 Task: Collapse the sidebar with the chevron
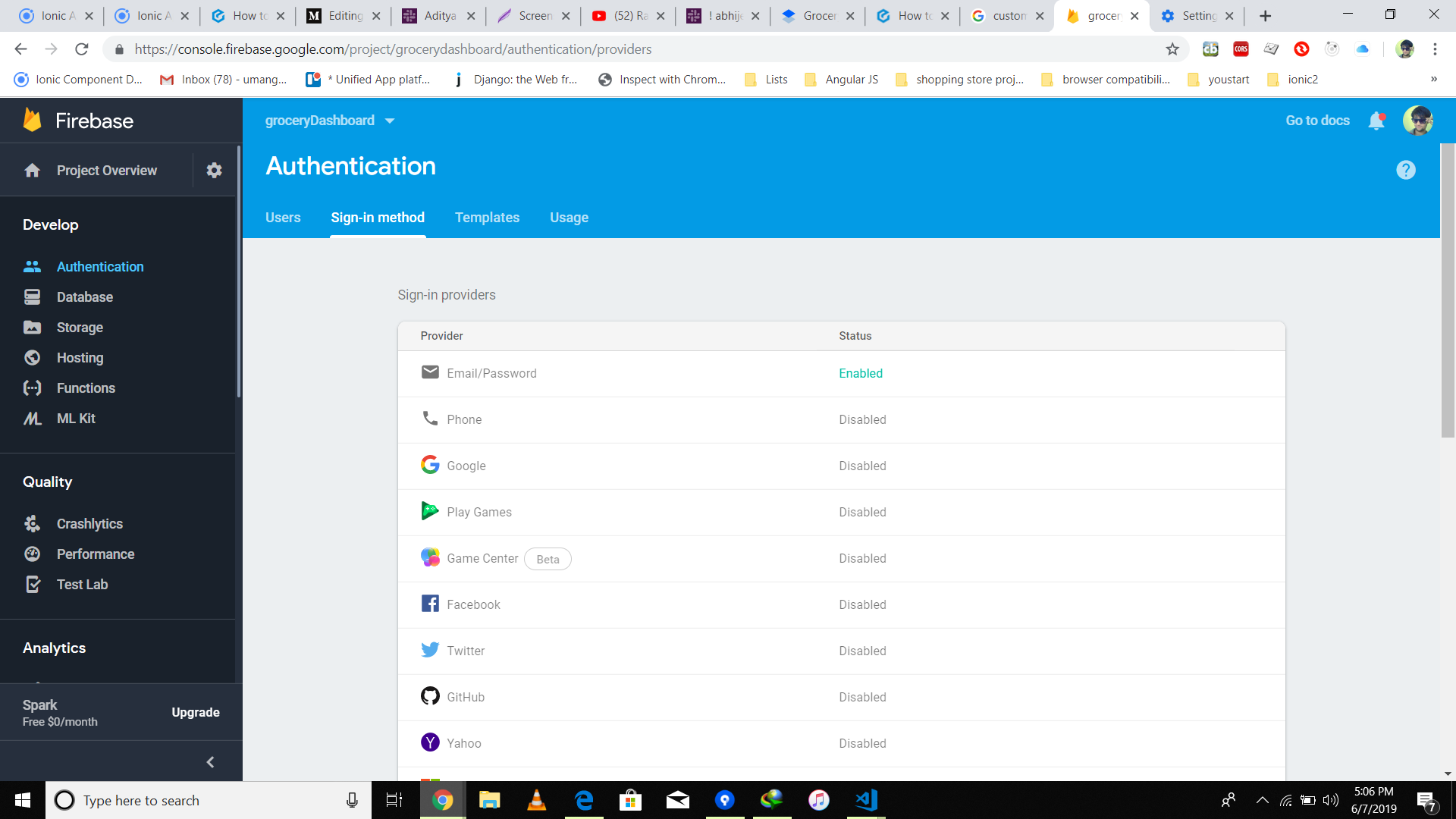(x=210, y=762)
